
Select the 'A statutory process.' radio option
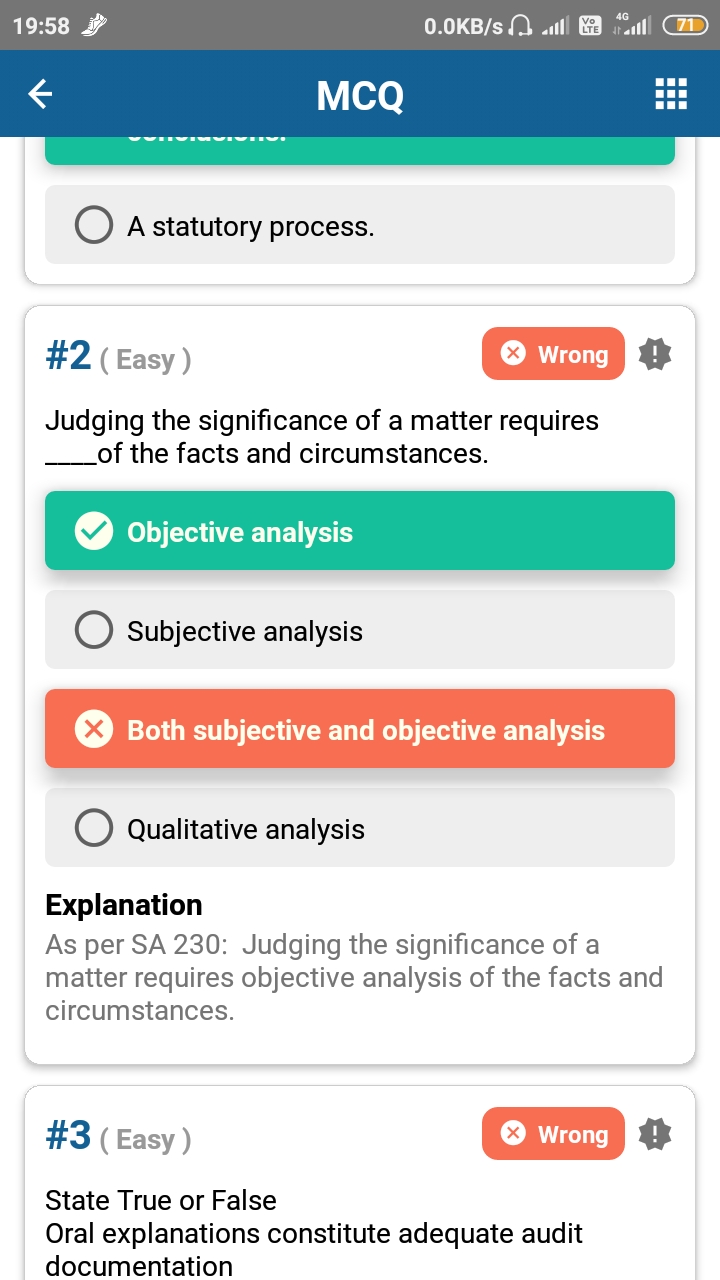(x=94, y=226)
